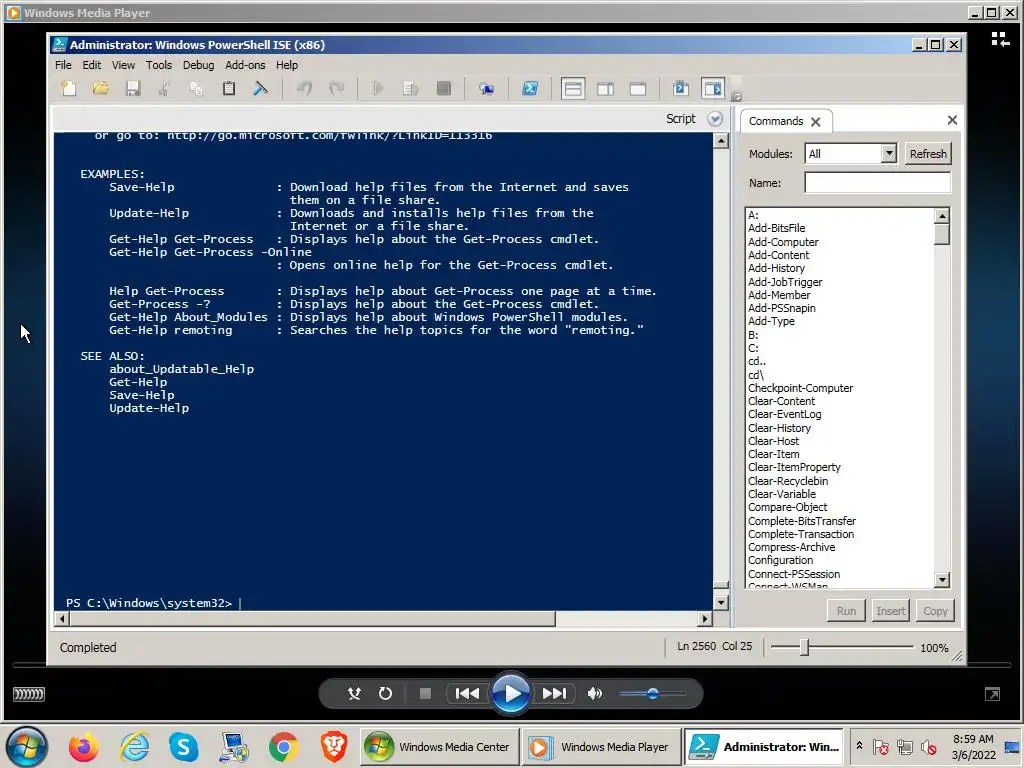1024x768 pixels.
Task: Open the Tools menu
Action: [159, 65]
